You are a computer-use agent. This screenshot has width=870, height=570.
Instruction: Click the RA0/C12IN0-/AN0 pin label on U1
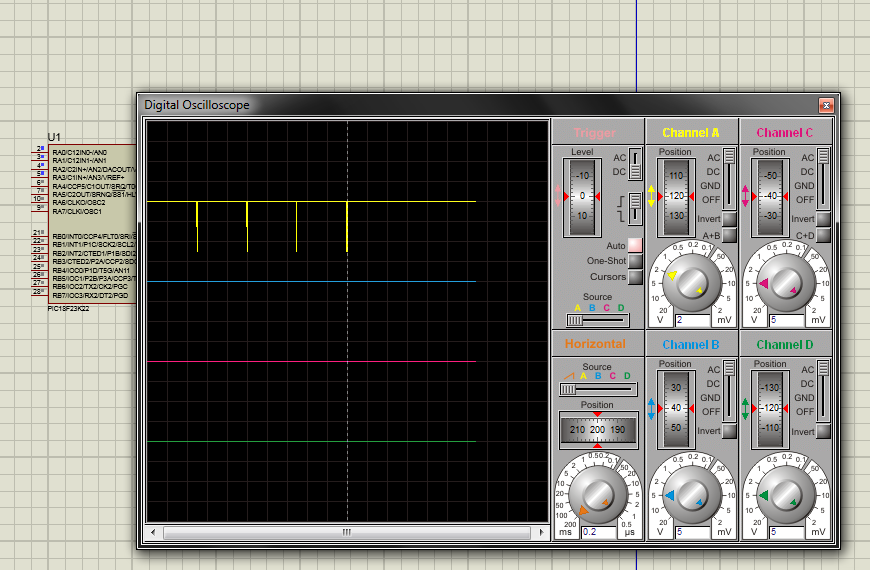[x=79, y=152]
